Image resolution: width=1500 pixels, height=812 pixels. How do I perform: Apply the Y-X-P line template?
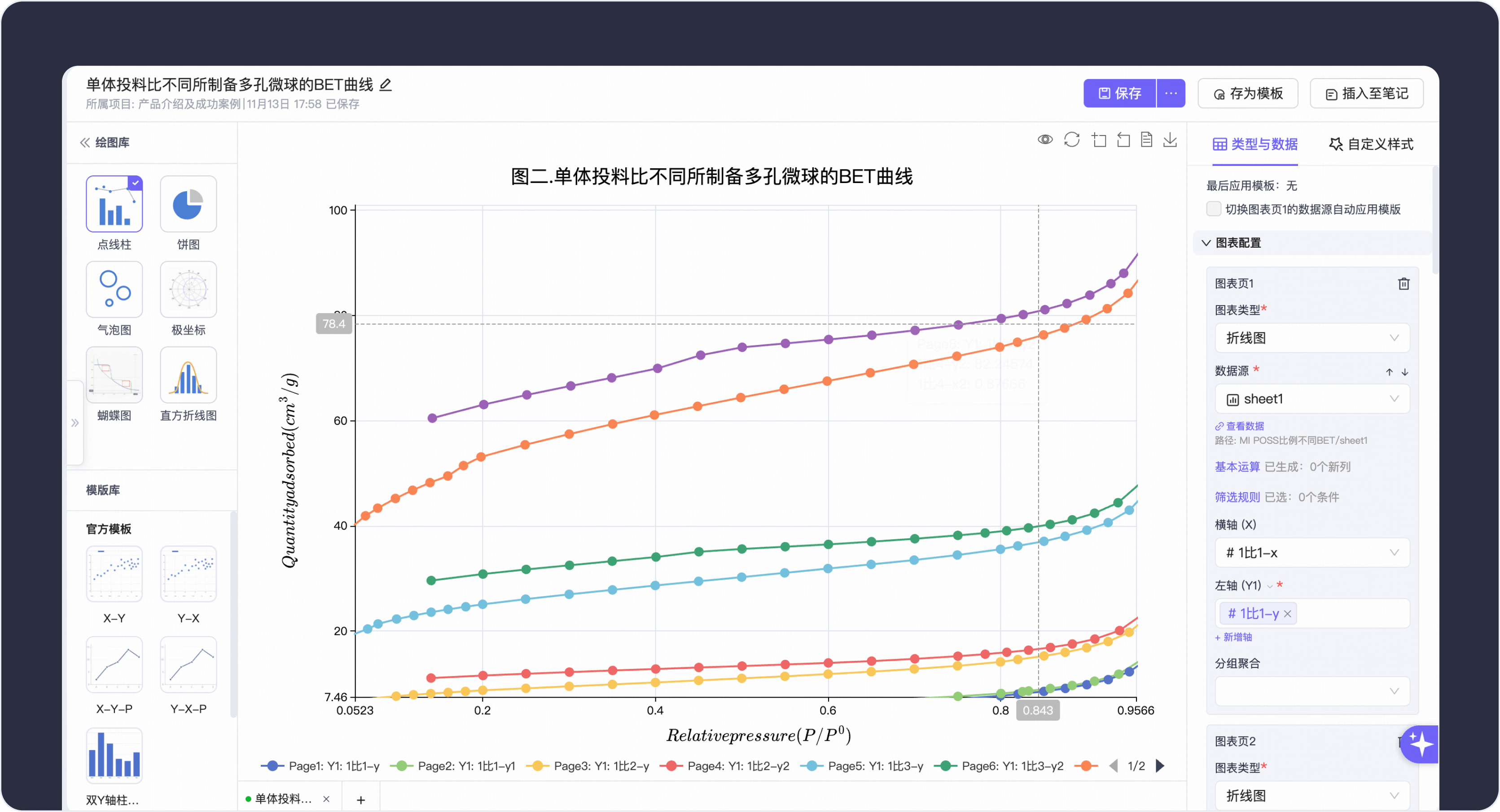pyautogui.click(x=188, y=665)
